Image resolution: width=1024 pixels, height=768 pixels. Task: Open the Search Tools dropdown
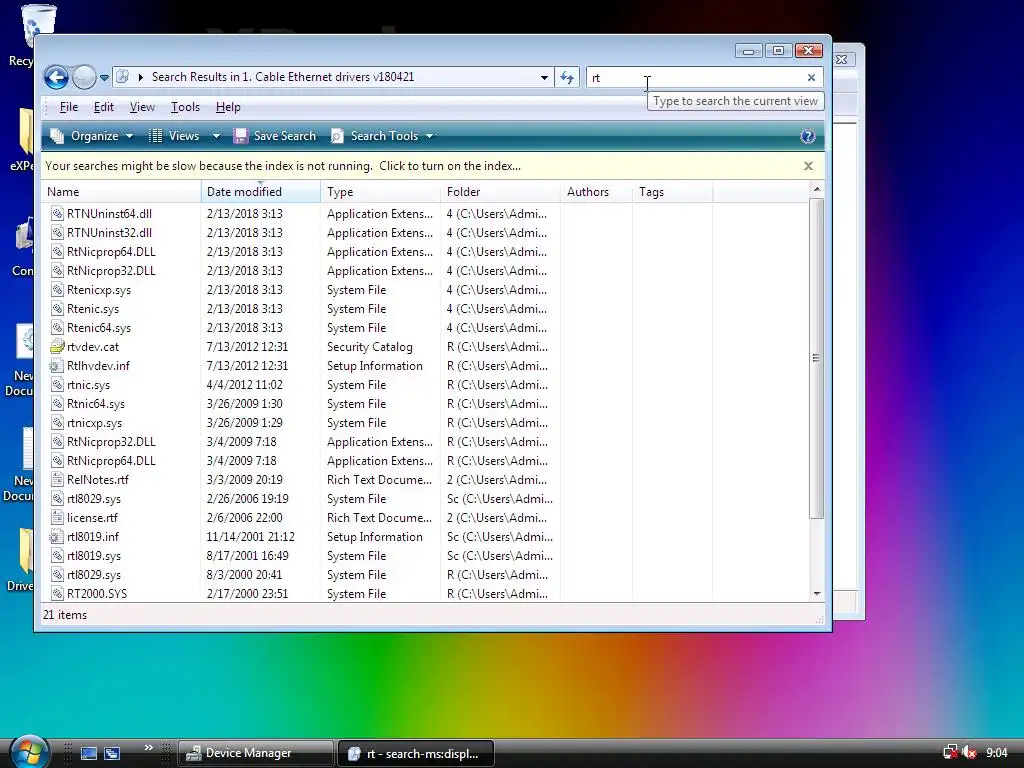382,136
